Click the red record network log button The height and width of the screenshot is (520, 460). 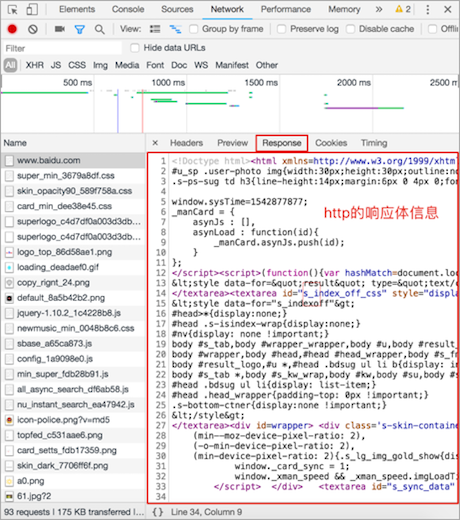pyautogui.click(x=12, y=29)
